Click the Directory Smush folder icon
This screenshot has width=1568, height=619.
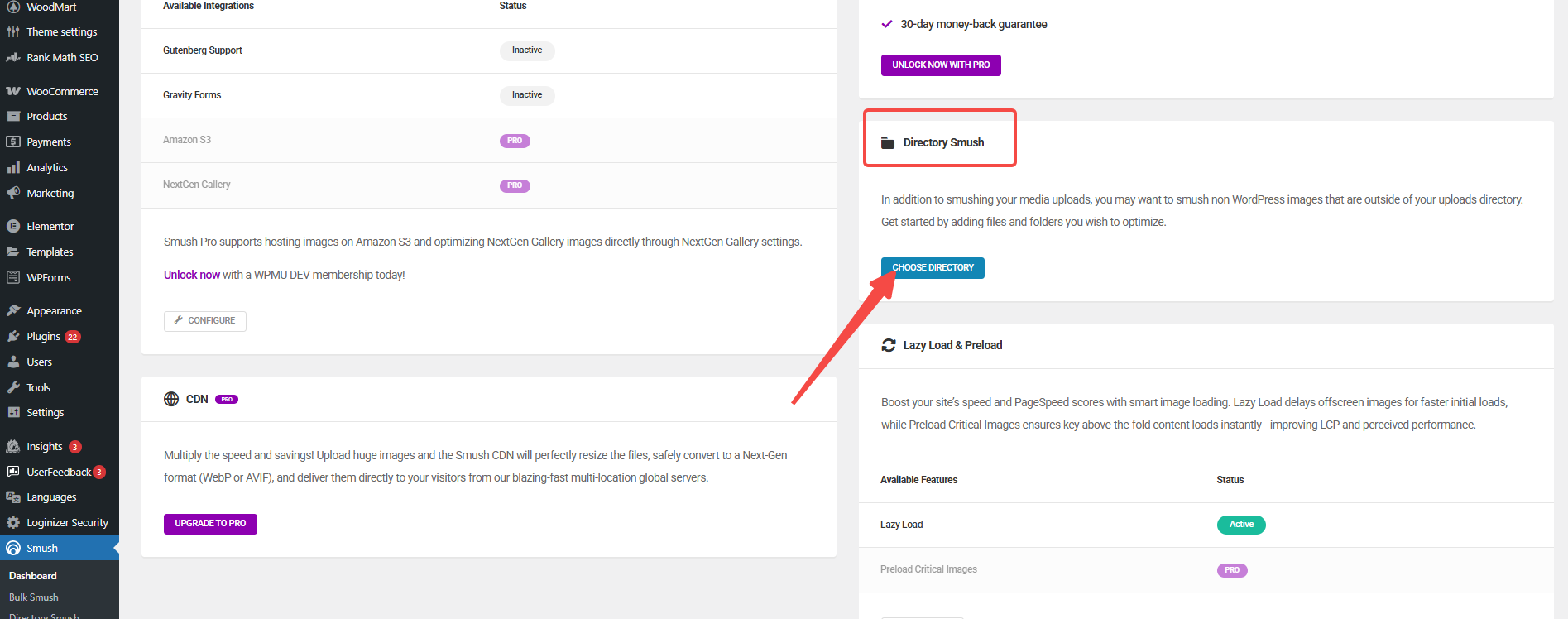tap(888, 142)
